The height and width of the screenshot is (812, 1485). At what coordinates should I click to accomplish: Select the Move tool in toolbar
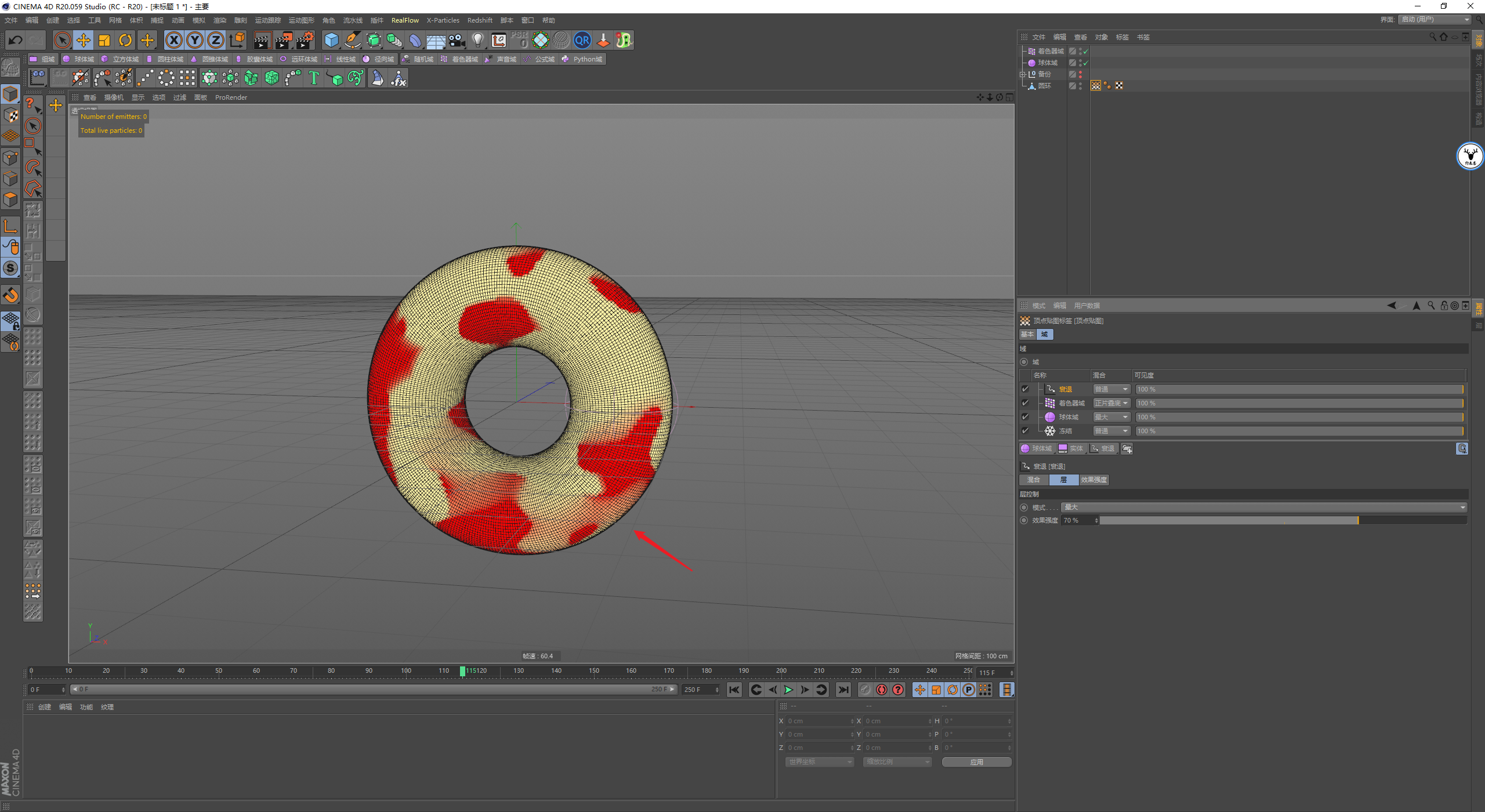coord(83,40)
